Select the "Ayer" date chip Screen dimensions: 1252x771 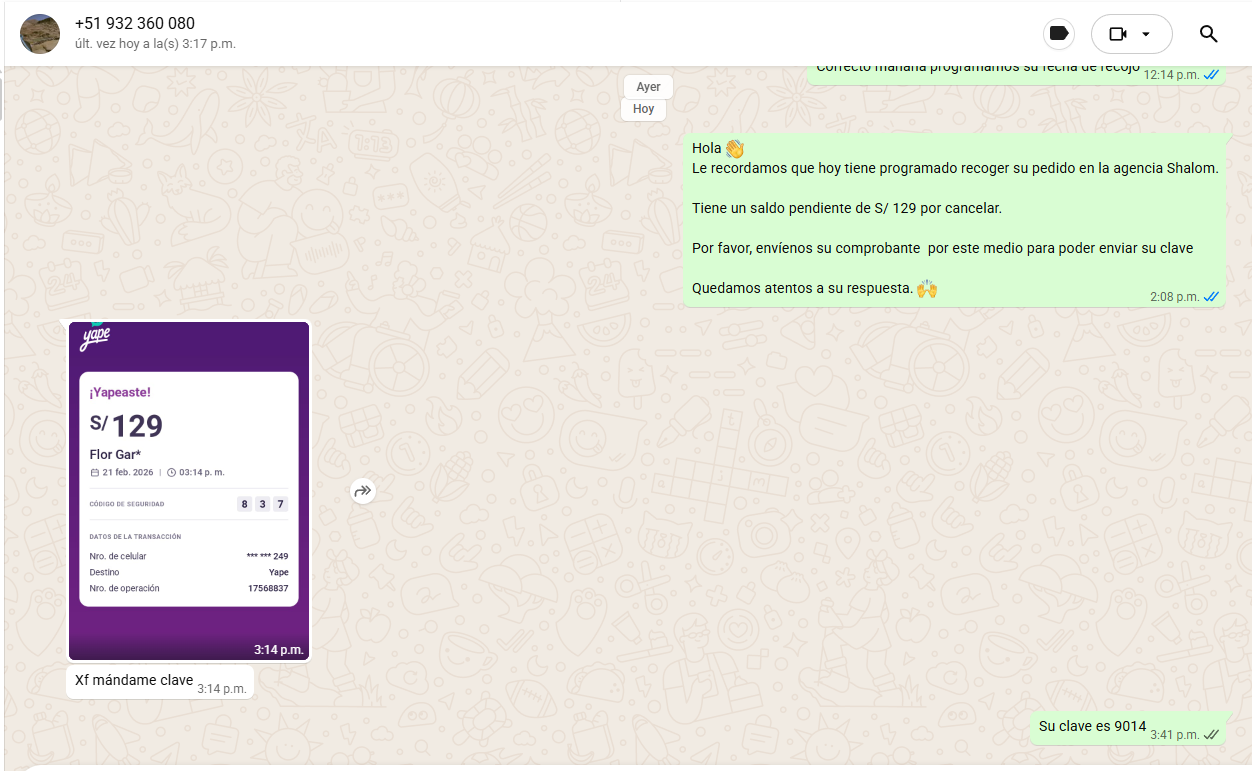pyautogui.click(x=648, y=87)
